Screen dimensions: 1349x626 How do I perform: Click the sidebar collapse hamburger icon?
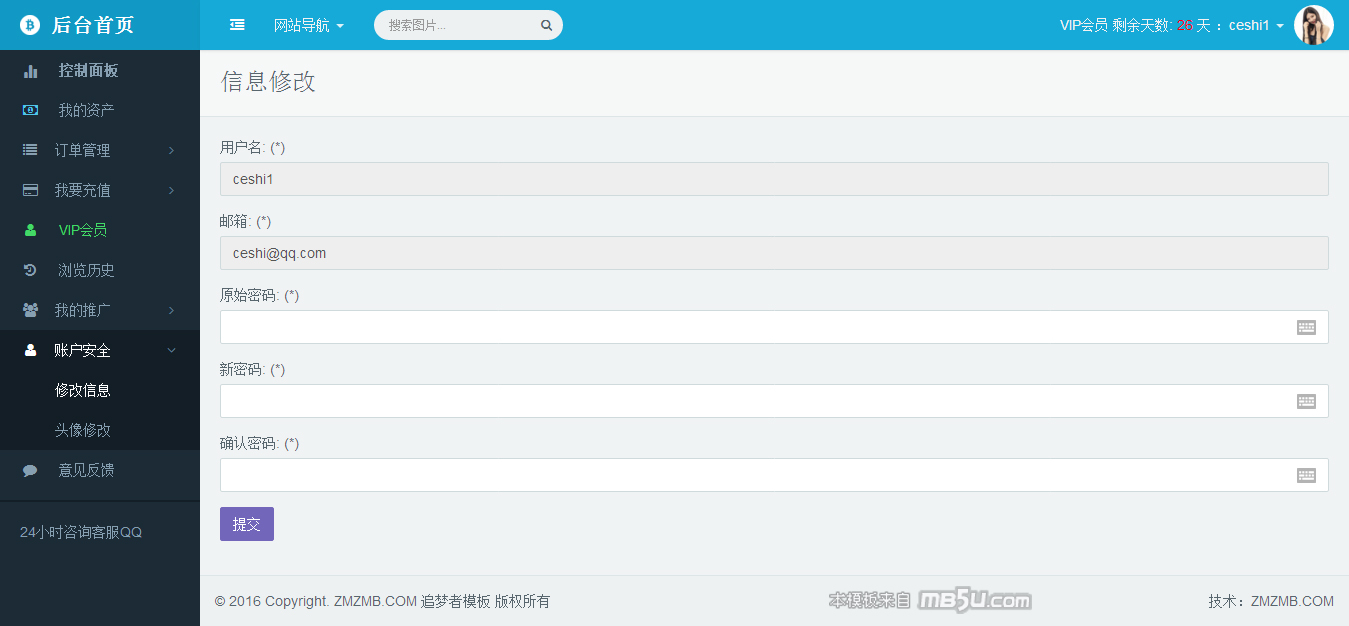pos(237,25)
